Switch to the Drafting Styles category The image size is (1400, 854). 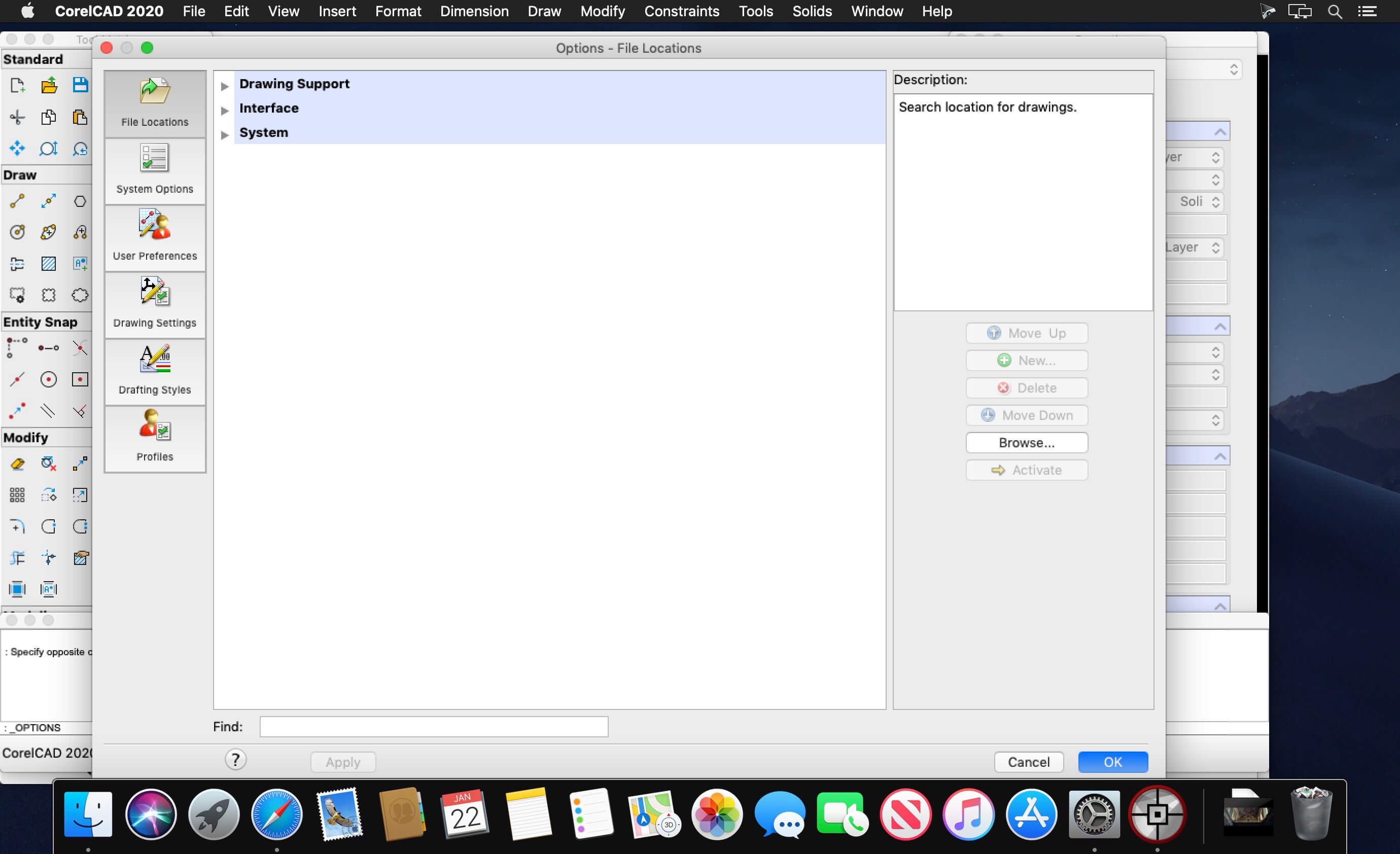pyautogui.click(x=155, y=371)
